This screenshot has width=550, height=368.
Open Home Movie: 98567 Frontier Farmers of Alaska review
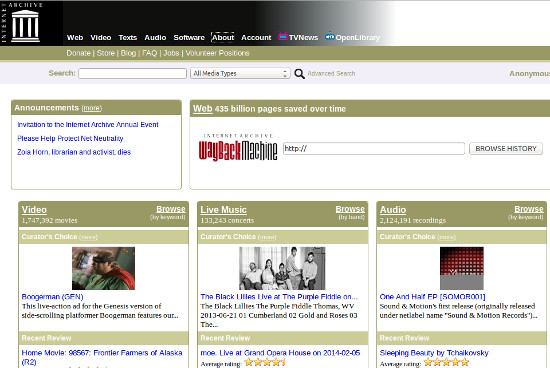pyautogui.click(x=102, y=357)
